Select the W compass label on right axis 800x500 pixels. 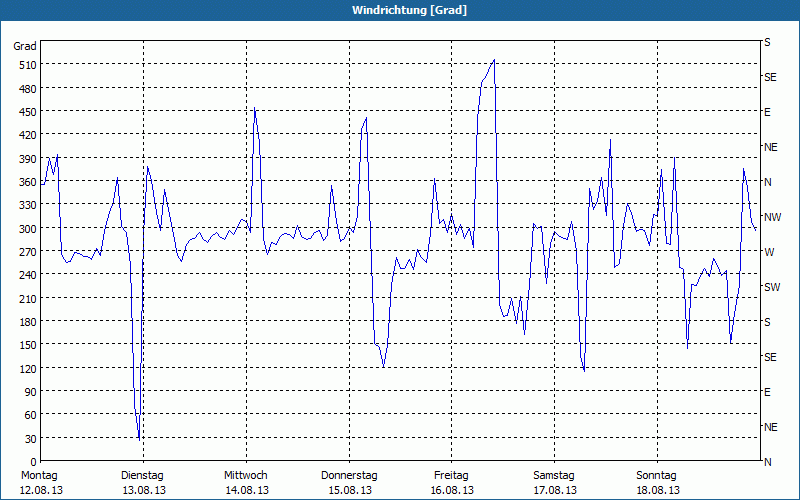click(769, 252)
